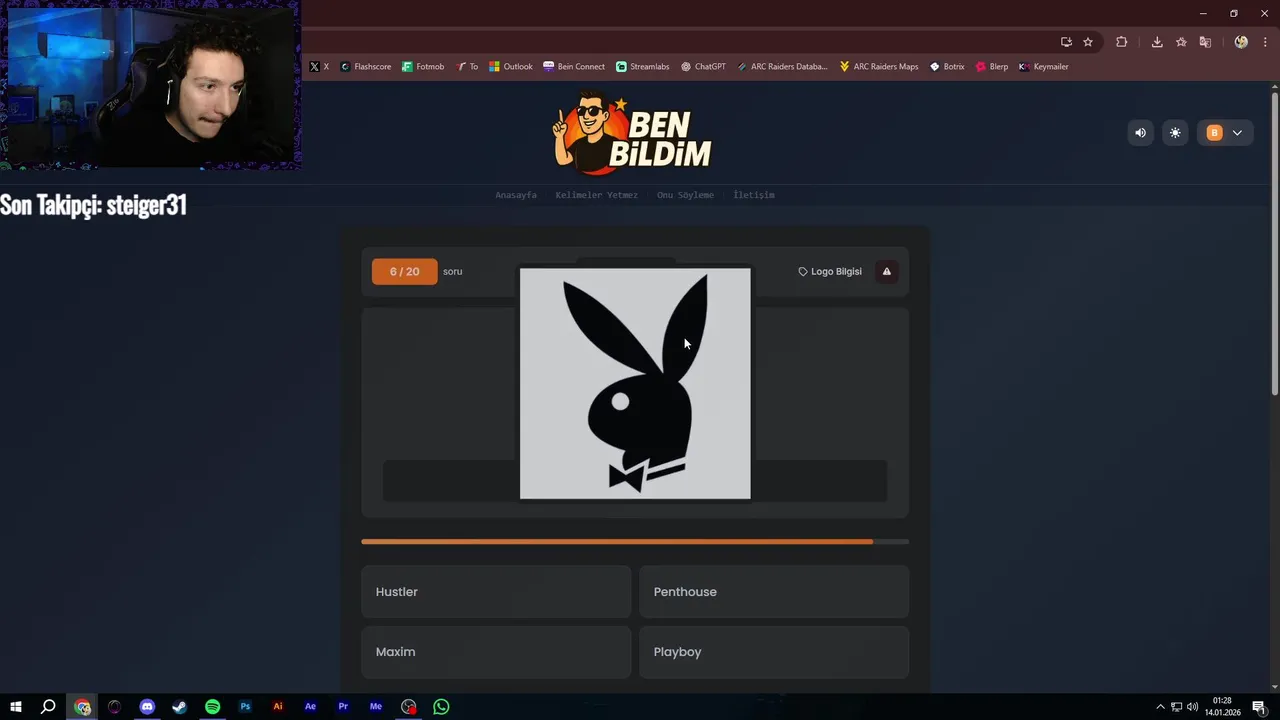The height and width of the screenshot is (720, 1280).
Task: Choose the answer Playboy
Action: (x=774, y=652)
